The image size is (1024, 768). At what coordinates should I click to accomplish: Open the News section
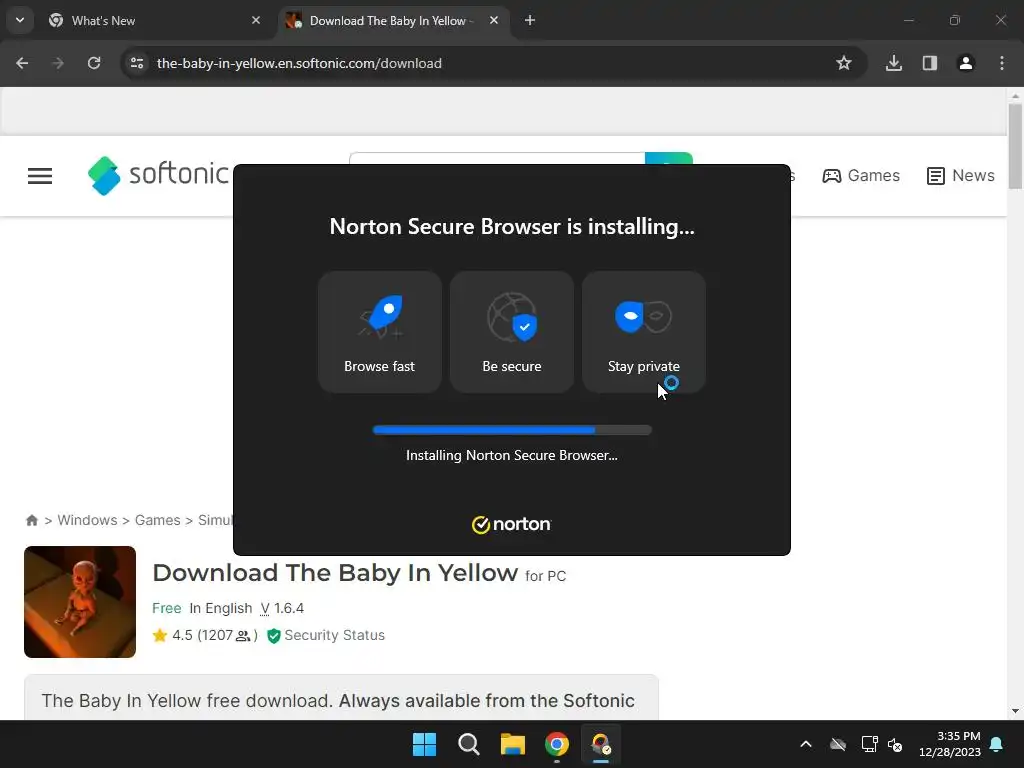click(961, 176)
